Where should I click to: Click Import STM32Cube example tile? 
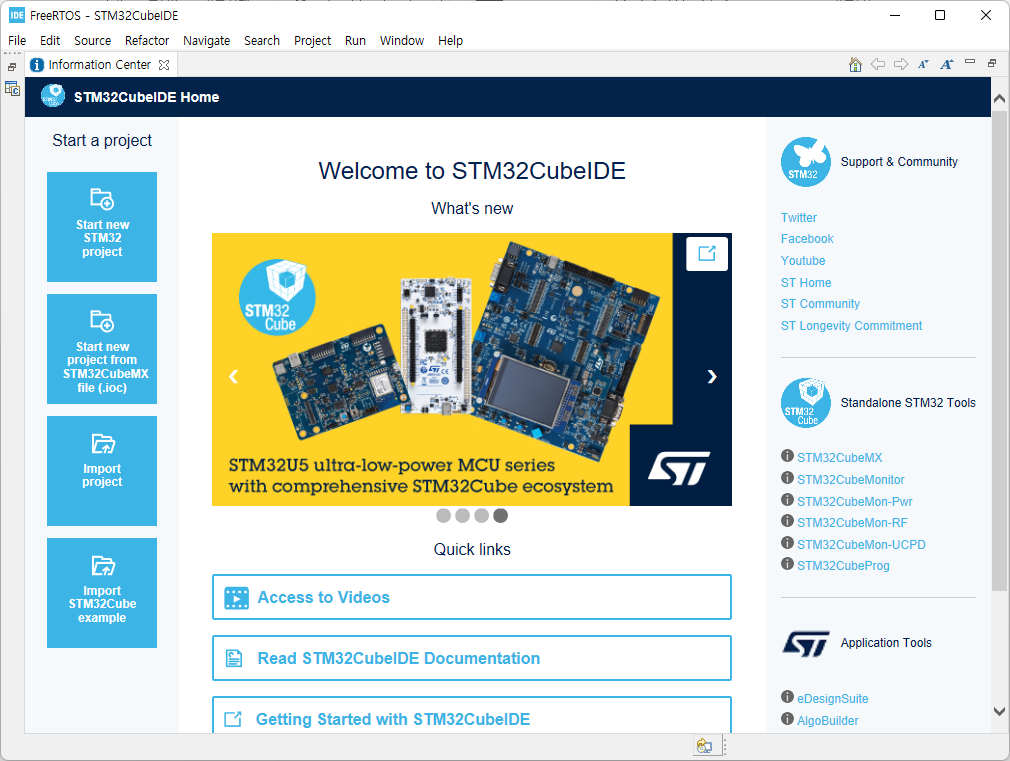[102, 593]
